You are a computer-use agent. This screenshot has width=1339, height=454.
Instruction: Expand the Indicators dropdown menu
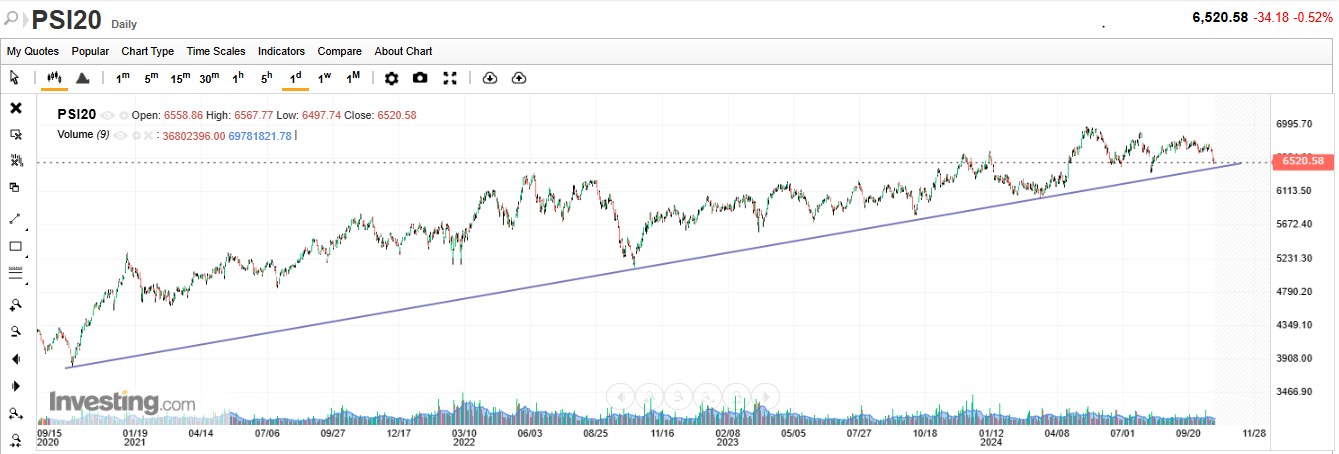pos(281,51)
